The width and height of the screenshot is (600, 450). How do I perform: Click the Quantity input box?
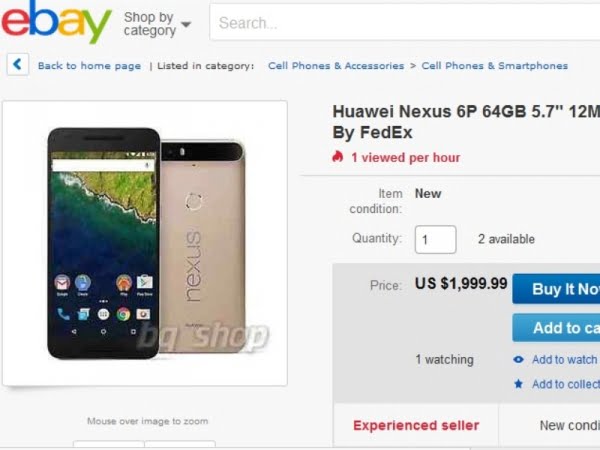[435, 240]
